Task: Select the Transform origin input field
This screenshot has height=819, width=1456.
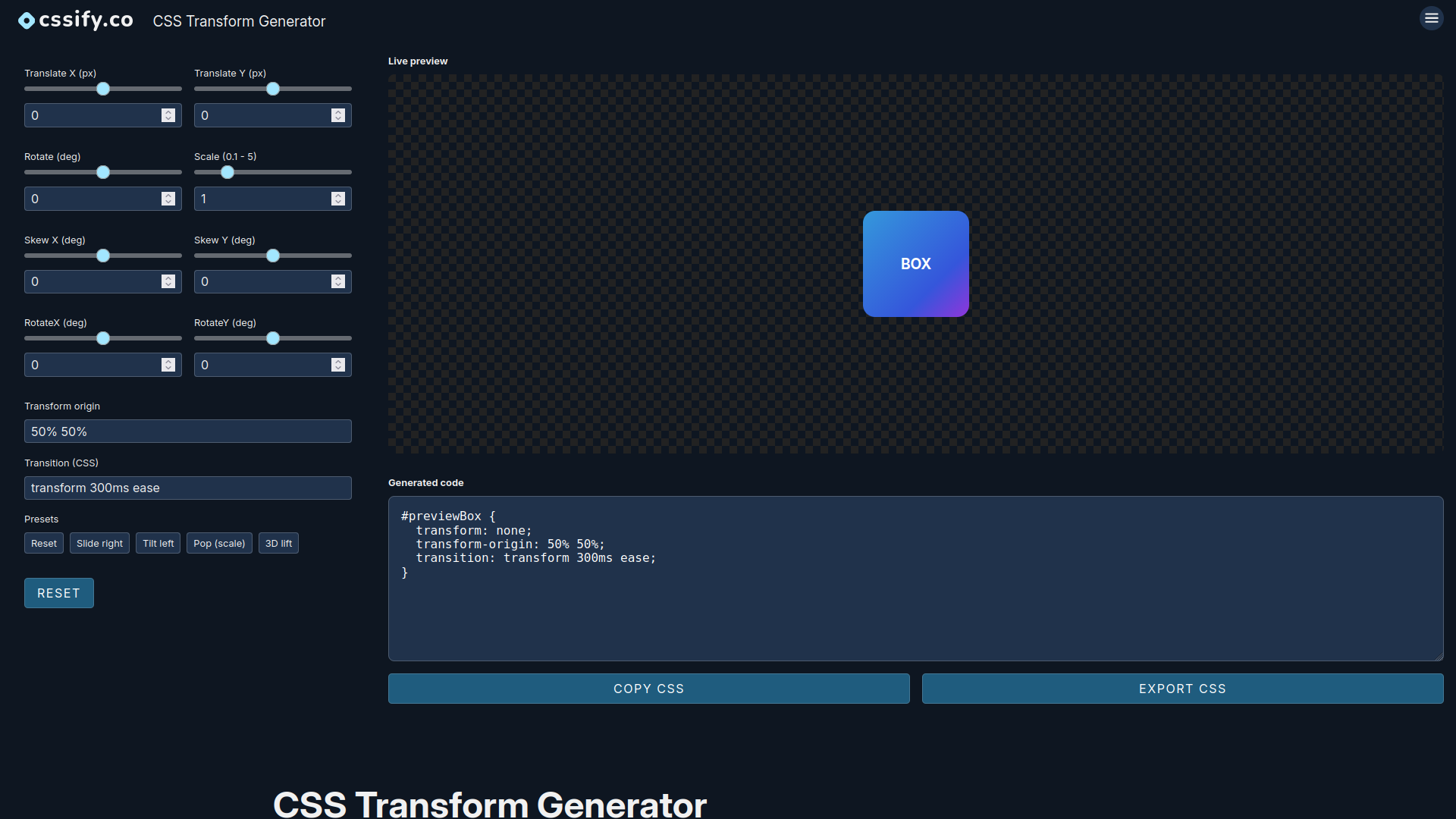Action: (187, 431)
